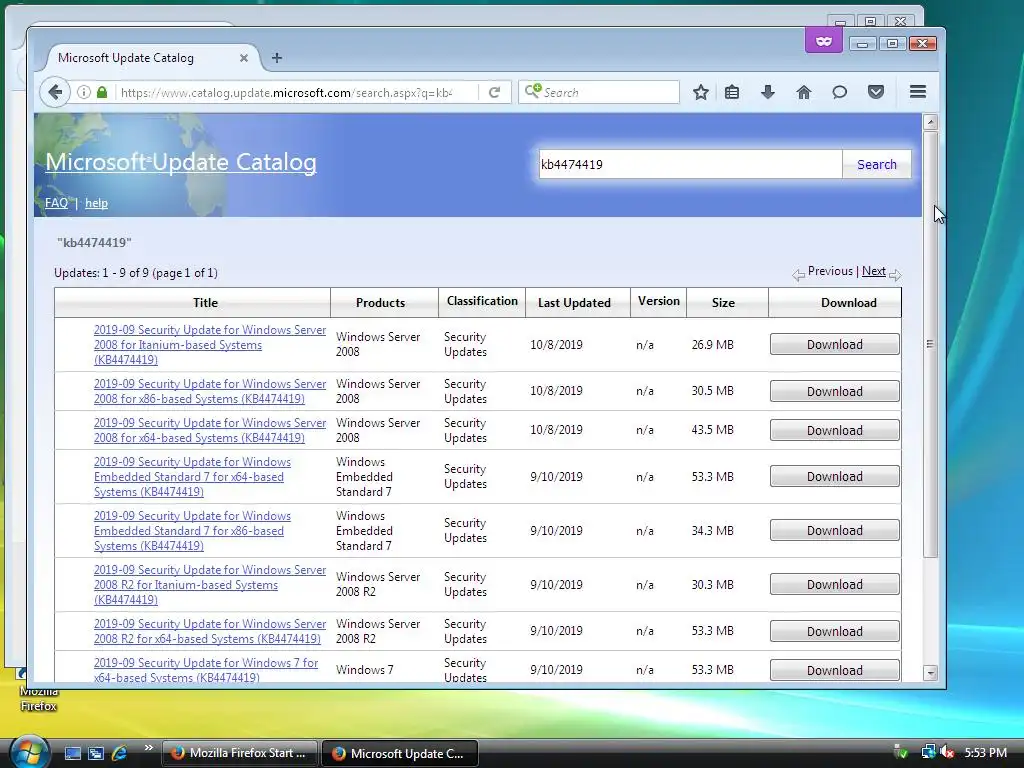This screenshot has width=1024, height=768.
Task: Switch to Mozilla Firefox Start taskbar button
Action: click(239, 753)
